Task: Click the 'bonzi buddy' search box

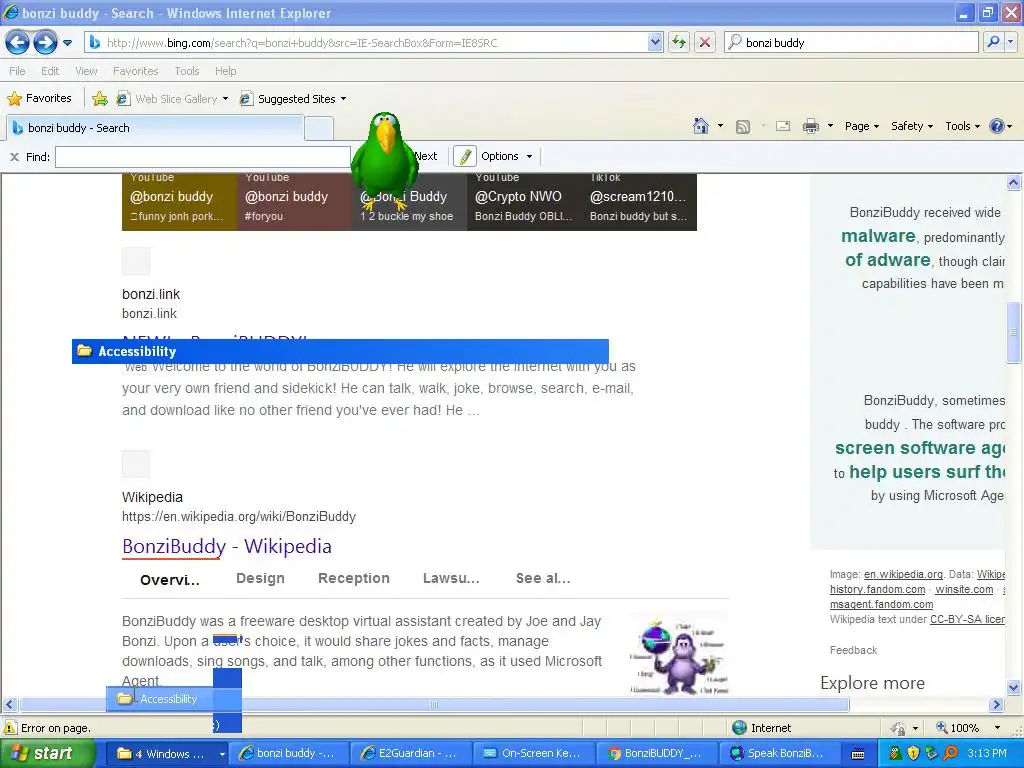Action: [x=852, y=42]
